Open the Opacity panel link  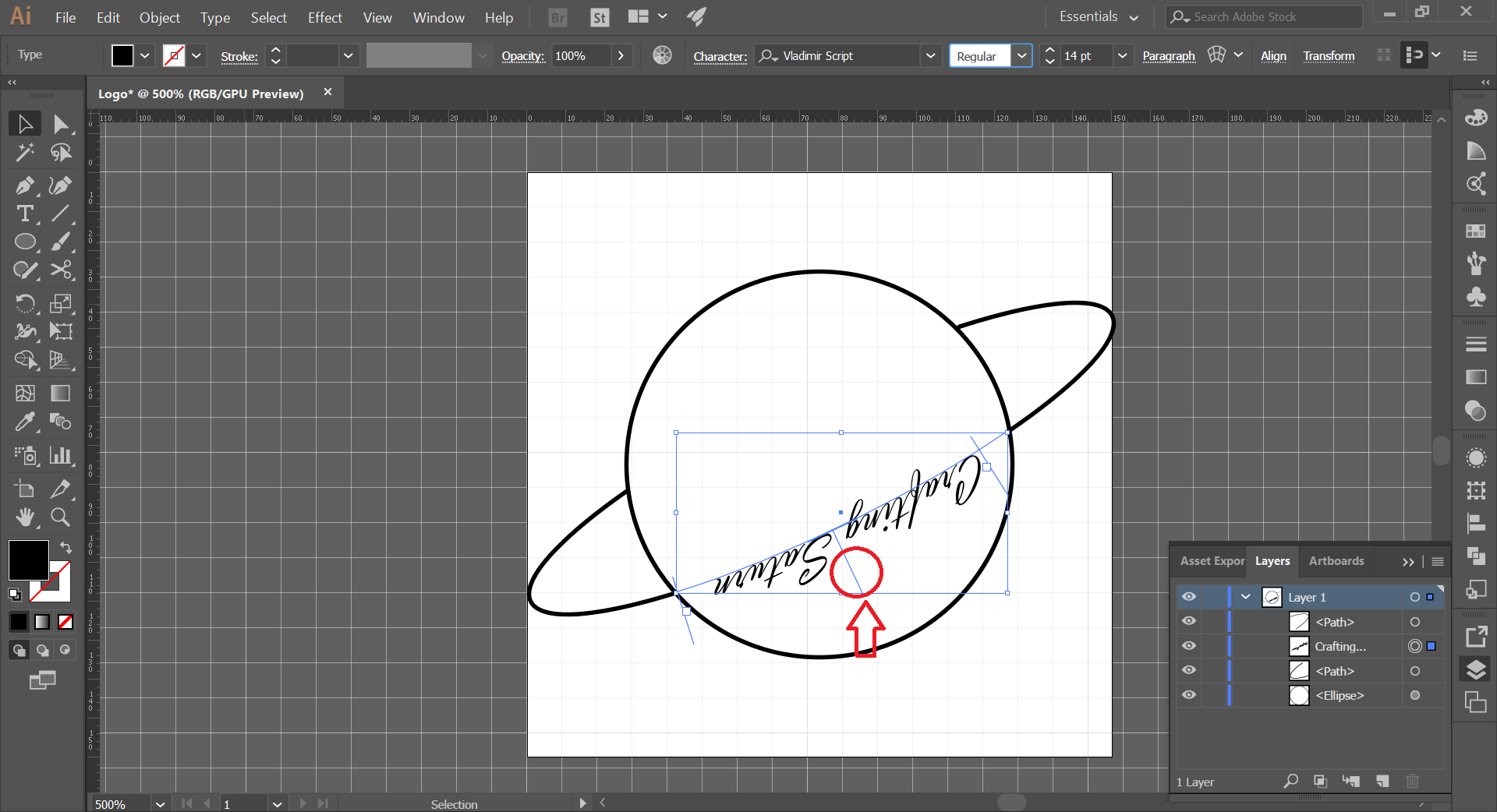(522, 56)
